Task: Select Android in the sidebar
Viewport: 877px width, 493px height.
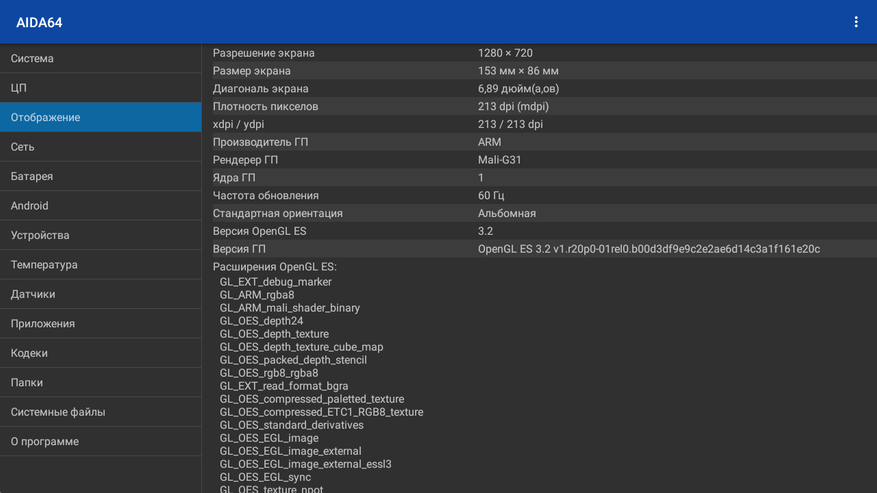Action: 100,206
